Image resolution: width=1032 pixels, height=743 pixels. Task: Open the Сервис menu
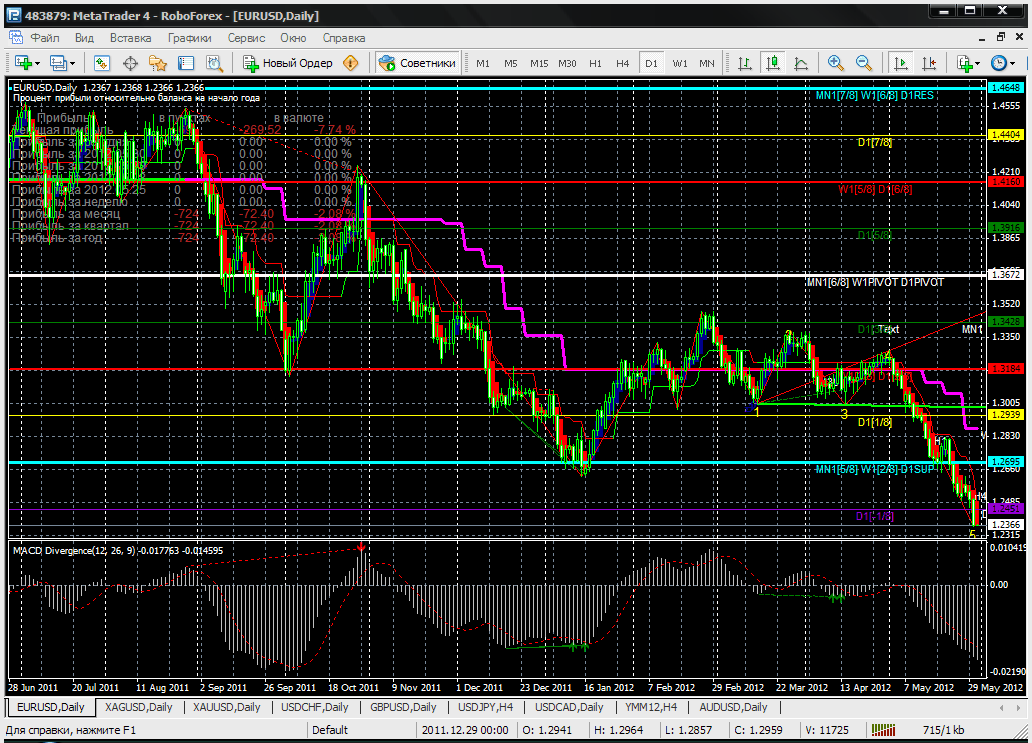246,38
